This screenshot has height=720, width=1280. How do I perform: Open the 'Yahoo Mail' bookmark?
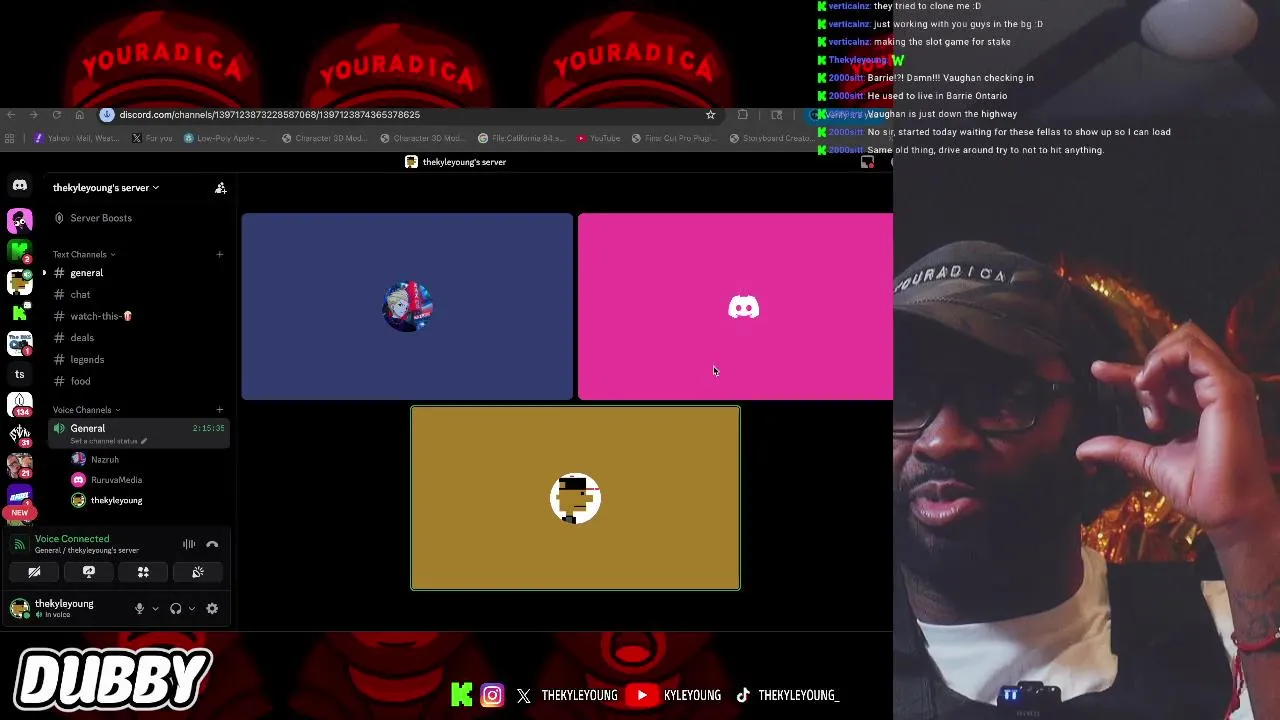76,138
